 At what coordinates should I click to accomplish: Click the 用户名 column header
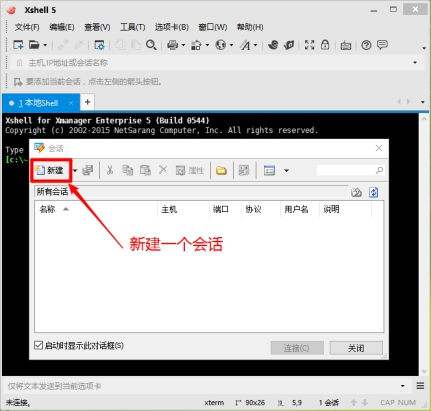coord(300,209)
